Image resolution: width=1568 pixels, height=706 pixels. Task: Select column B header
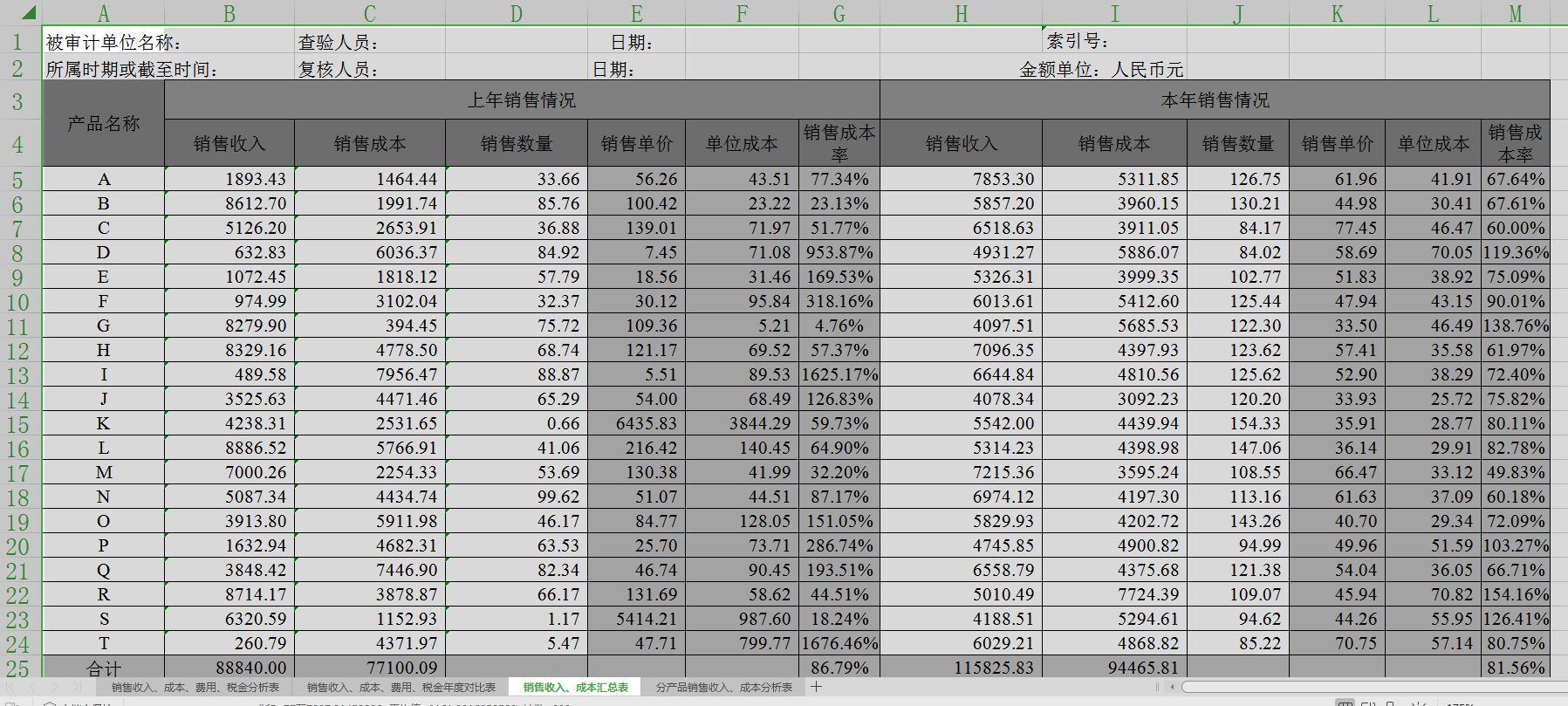tap(229, 13)
